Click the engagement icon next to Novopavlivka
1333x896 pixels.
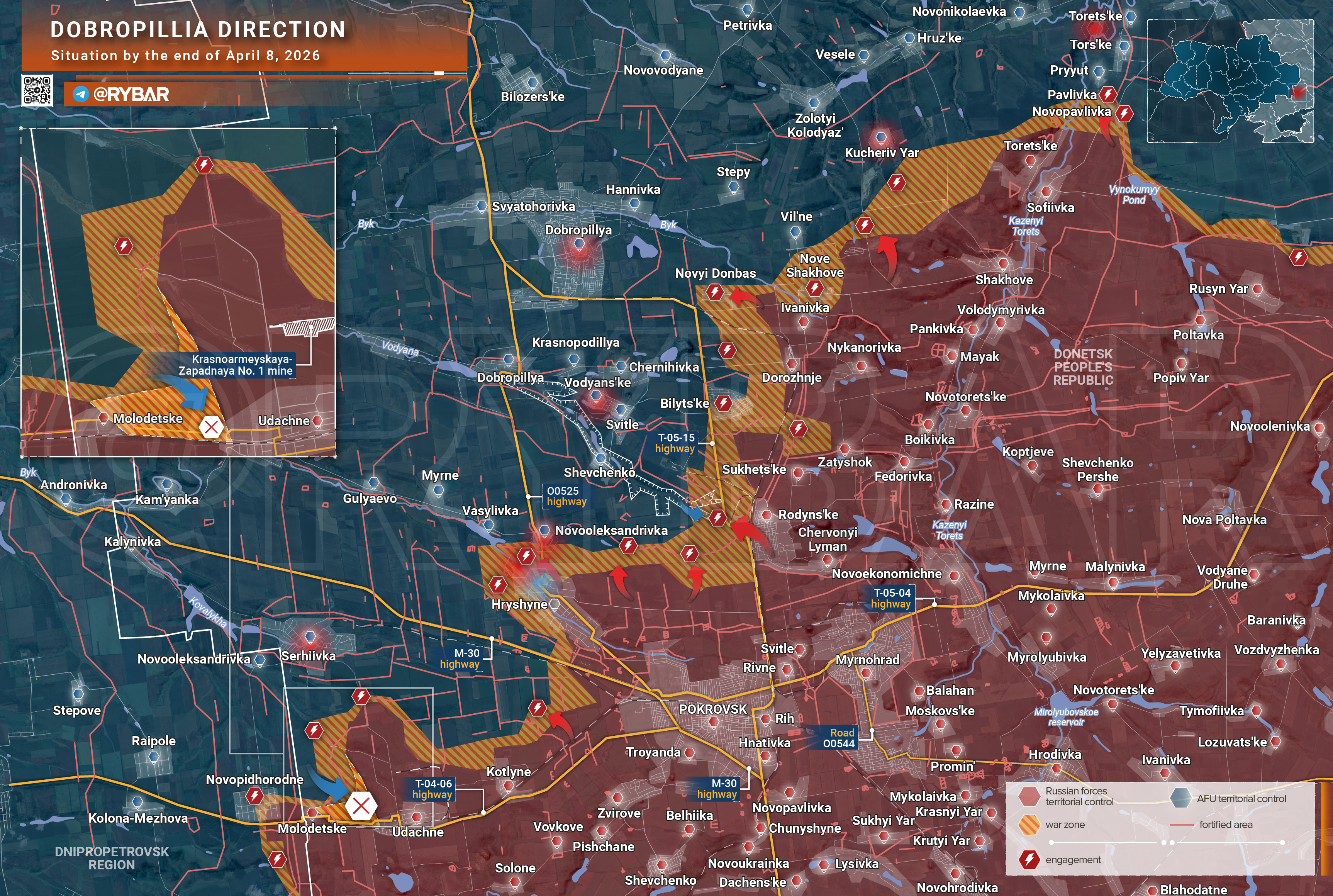coord(1124,113)
